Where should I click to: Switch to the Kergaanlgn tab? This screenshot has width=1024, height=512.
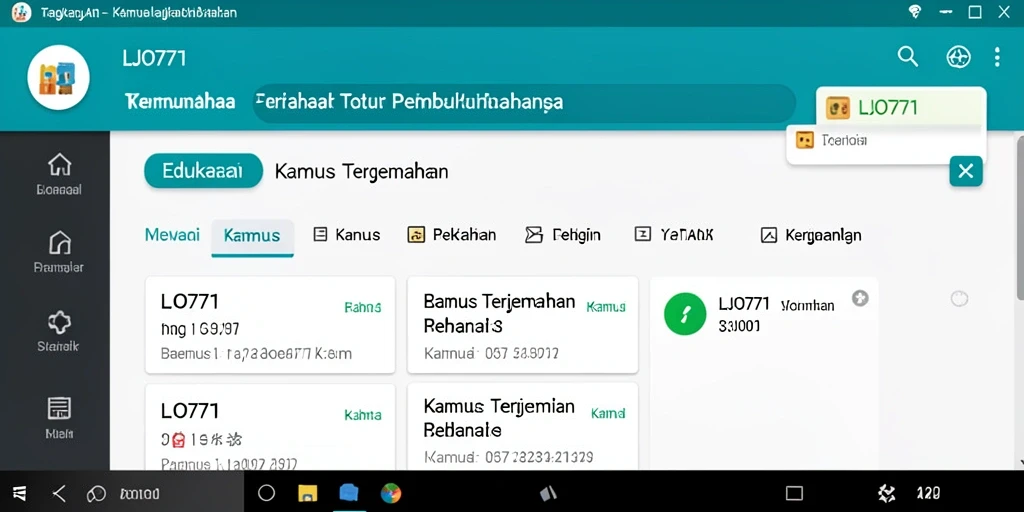click(x=811, y=235)
